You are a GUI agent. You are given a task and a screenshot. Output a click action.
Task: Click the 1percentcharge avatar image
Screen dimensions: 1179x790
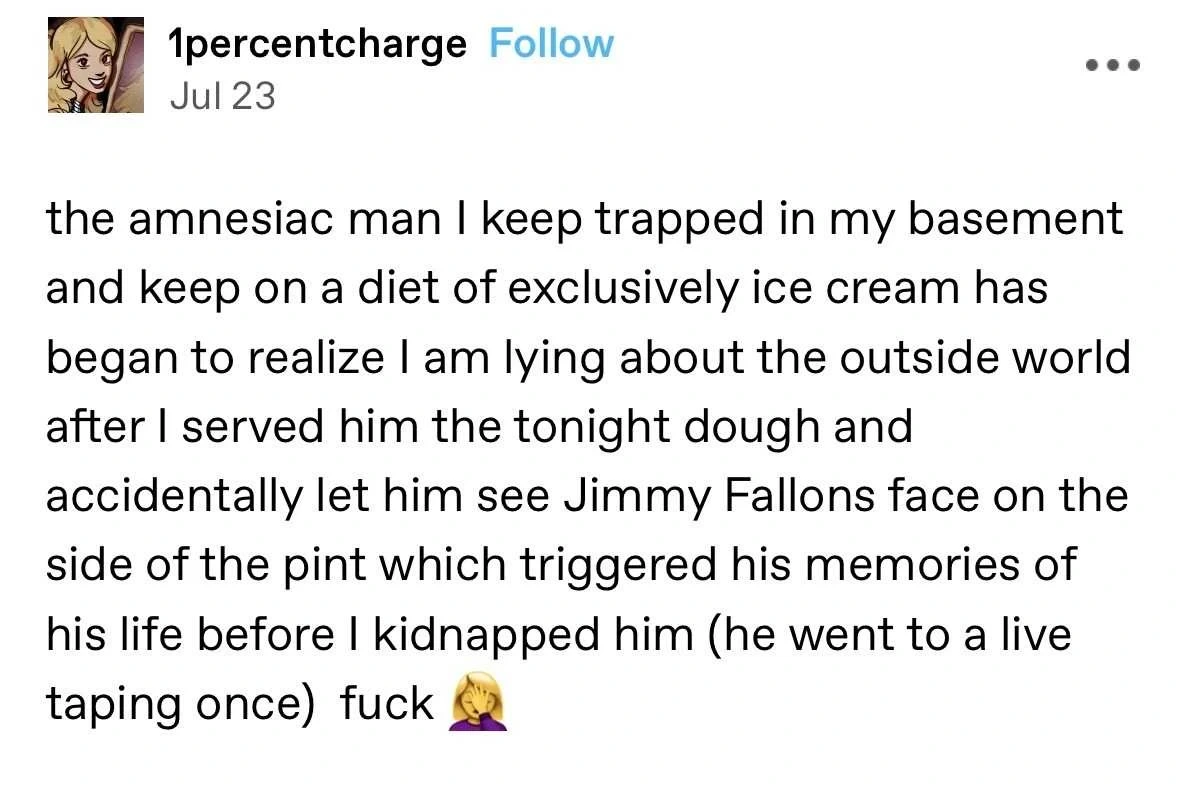click(95, 65)
